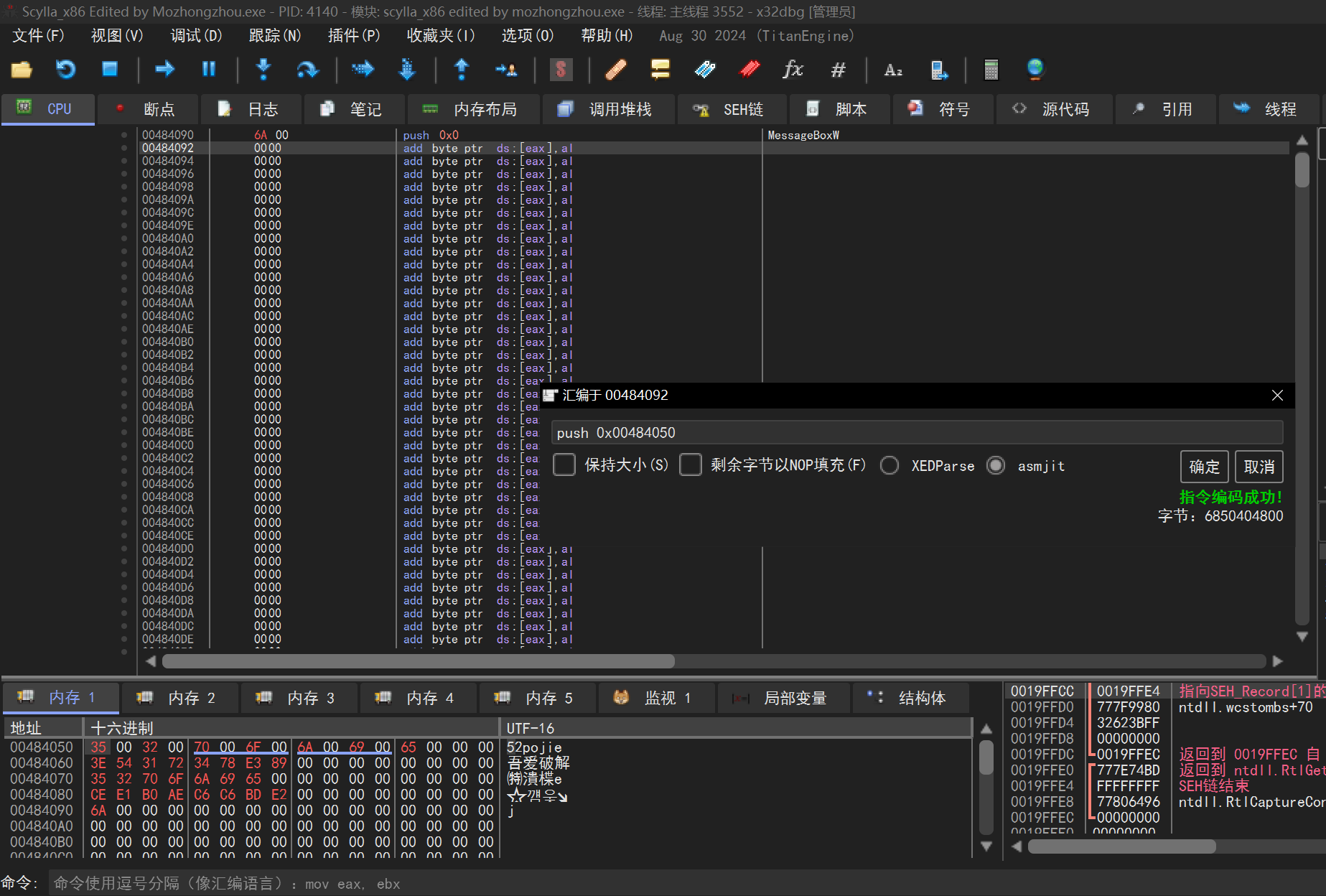The width and height of the screenshot is (1326, 896).
Task: Open the functions fx icon
Action: click(793, 70)
